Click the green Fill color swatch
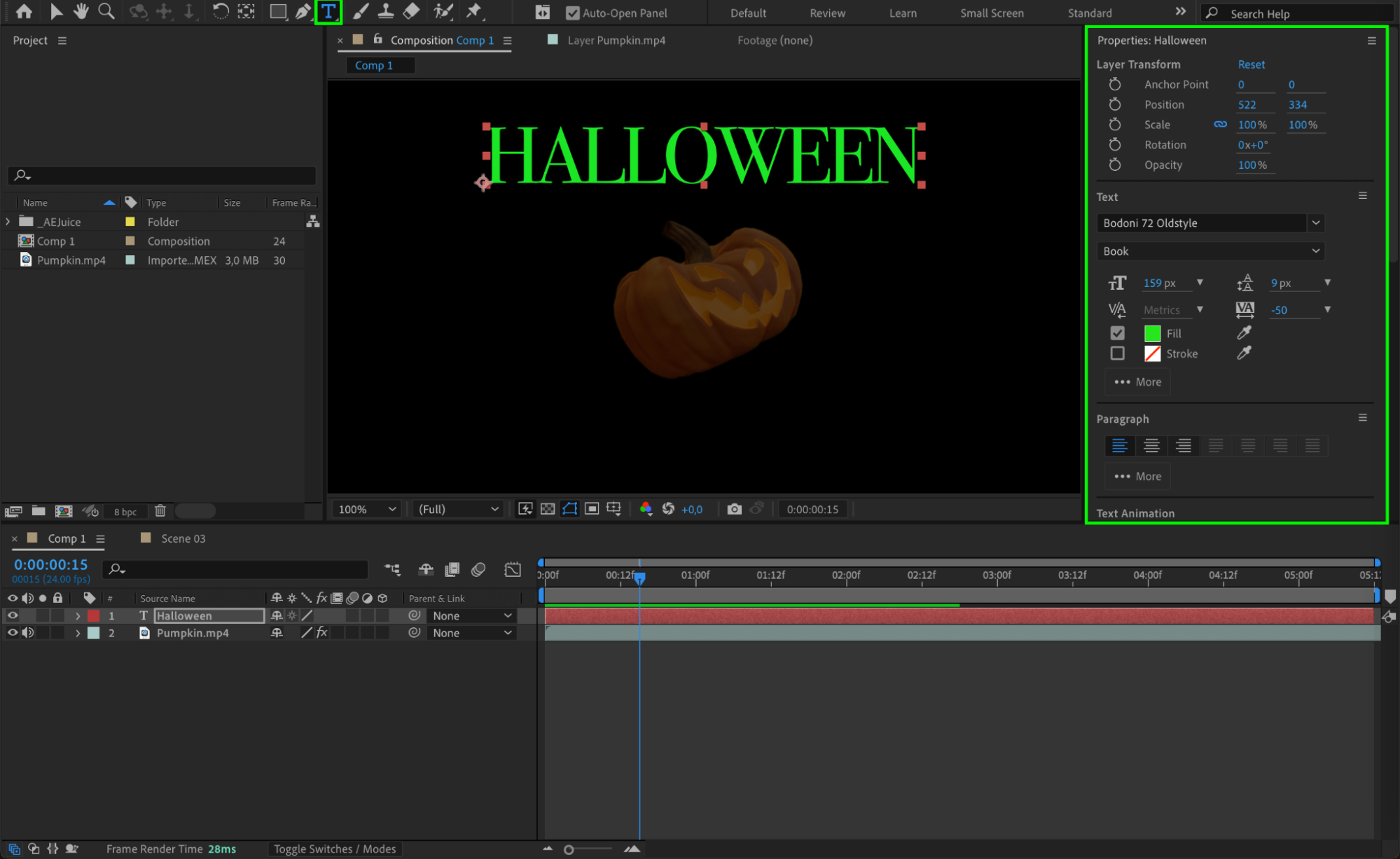This screenshot has width=1400, height=859. (x=1152, y=333)
